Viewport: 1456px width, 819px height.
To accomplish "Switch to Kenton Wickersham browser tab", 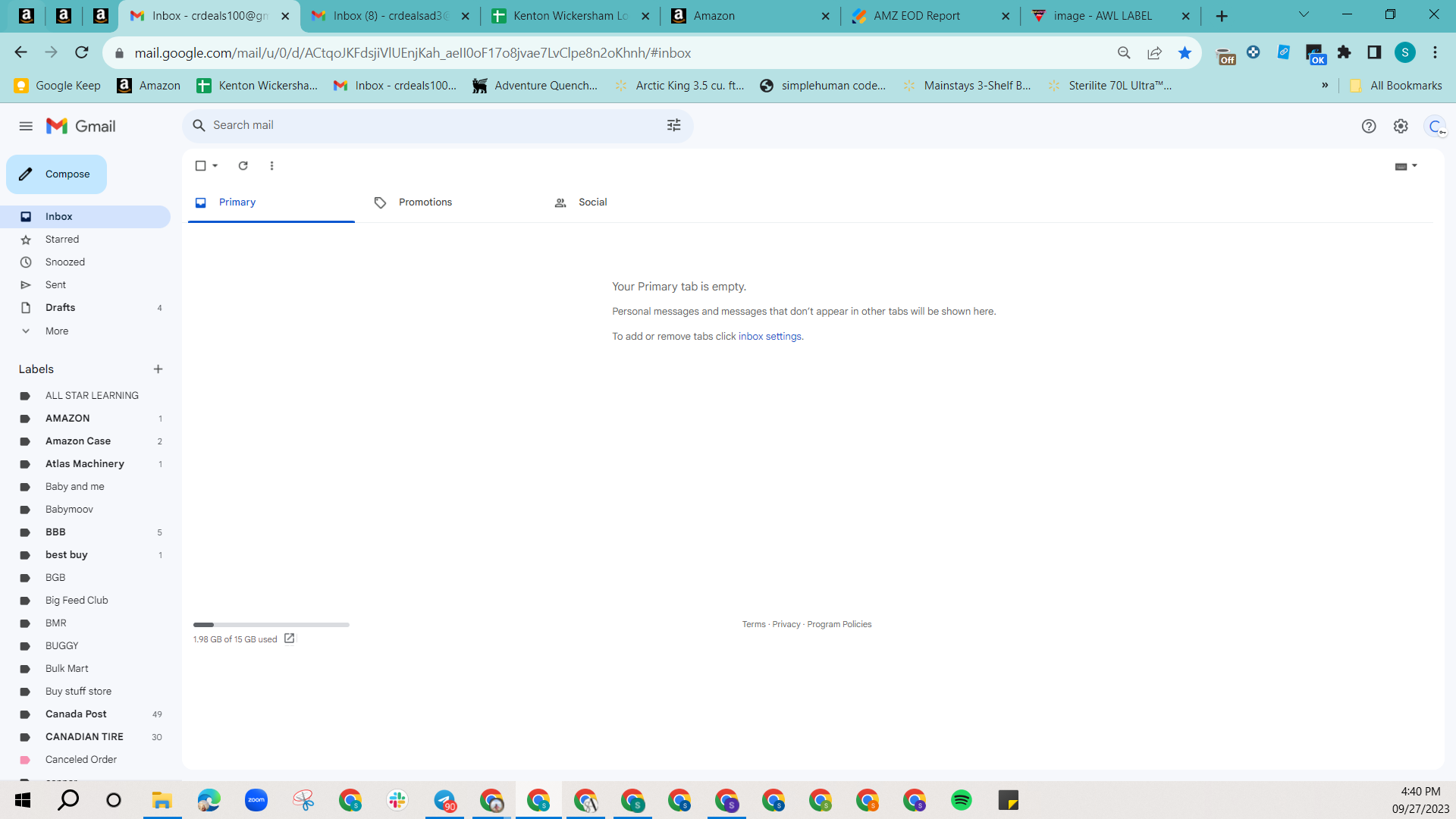I will coord(570,16).
